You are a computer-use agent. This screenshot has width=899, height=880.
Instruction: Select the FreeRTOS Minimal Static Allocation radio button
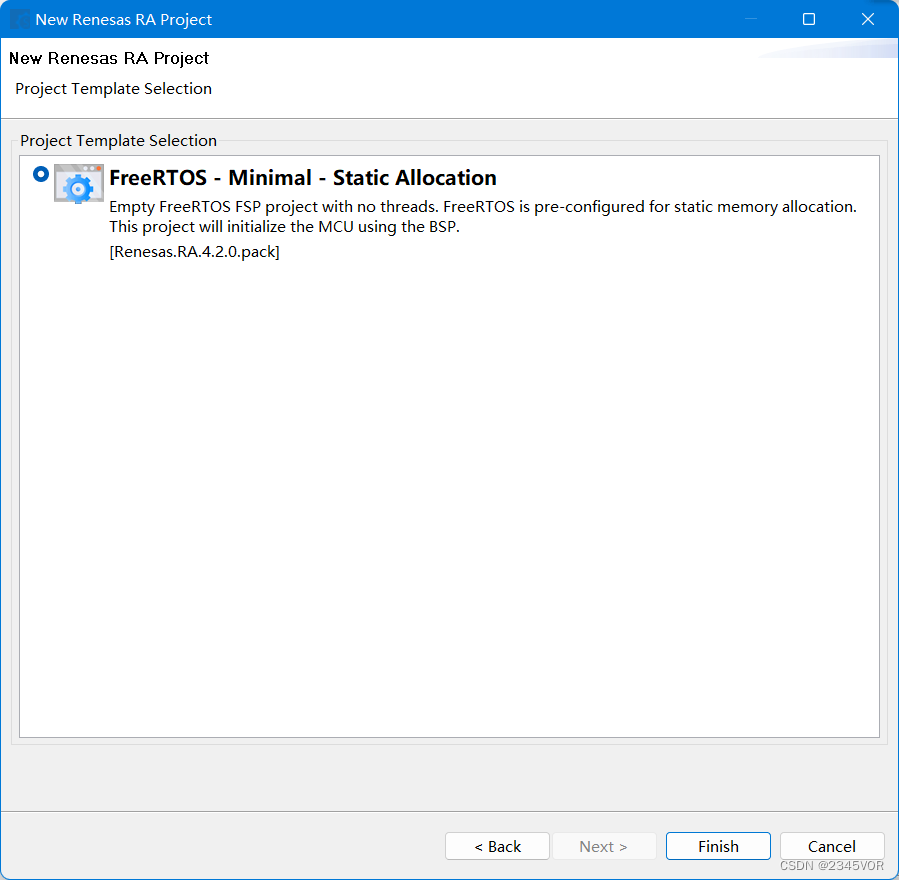pos(41,174)
